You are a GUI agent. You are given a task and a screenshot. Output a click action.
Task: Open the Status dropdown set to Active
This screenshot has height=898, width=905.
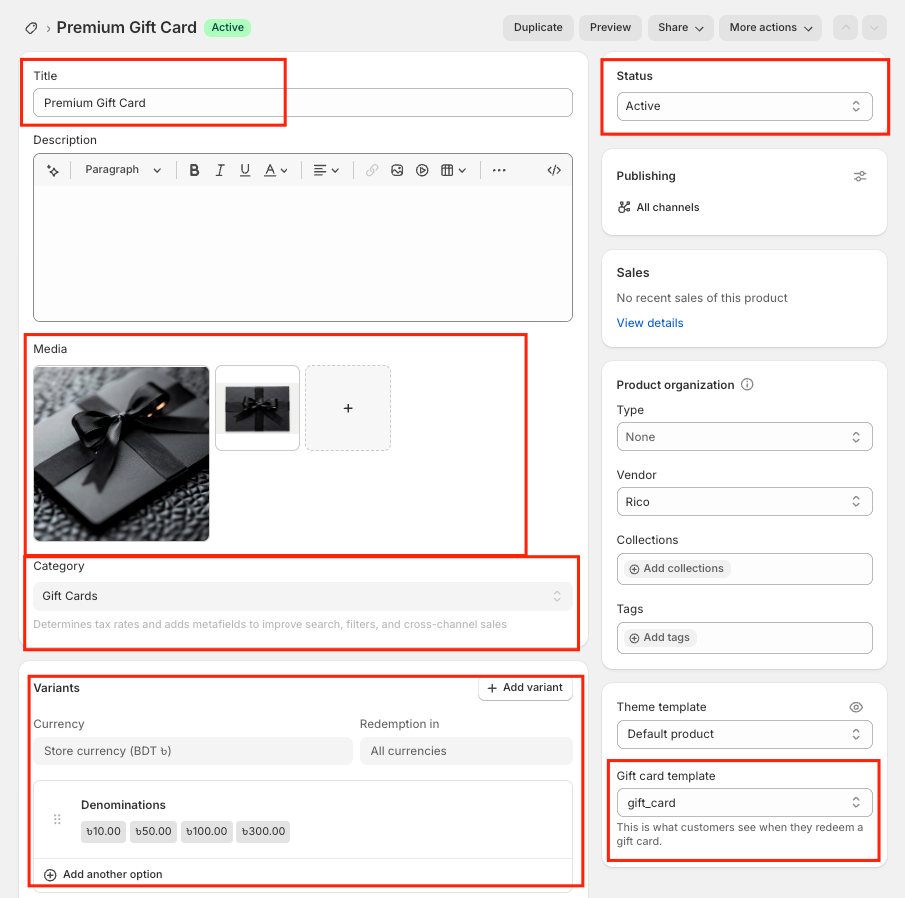tap(745, 106)
